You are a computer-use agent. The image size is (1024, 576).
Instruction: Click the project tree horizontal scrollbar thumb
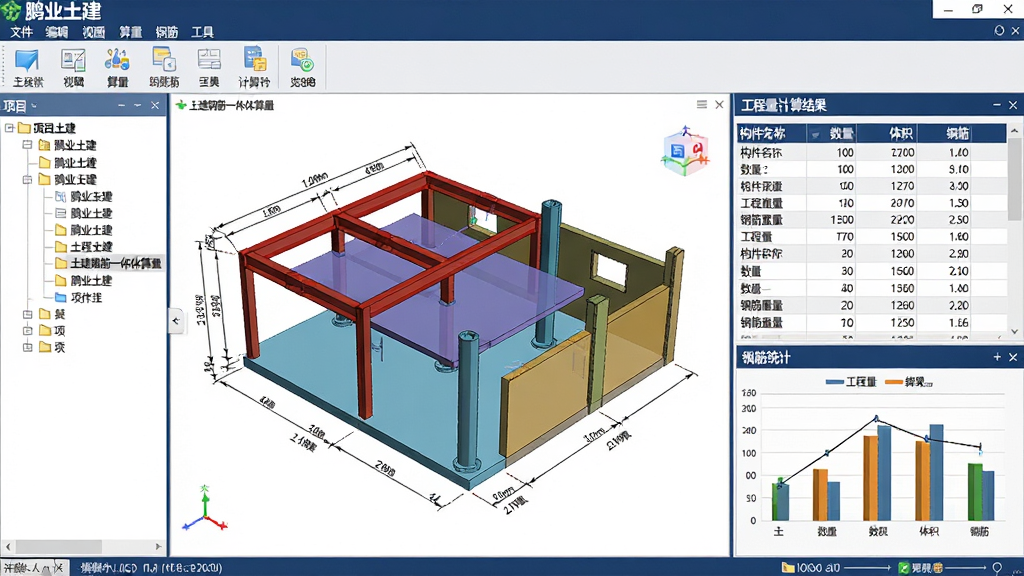coord(59,546)
